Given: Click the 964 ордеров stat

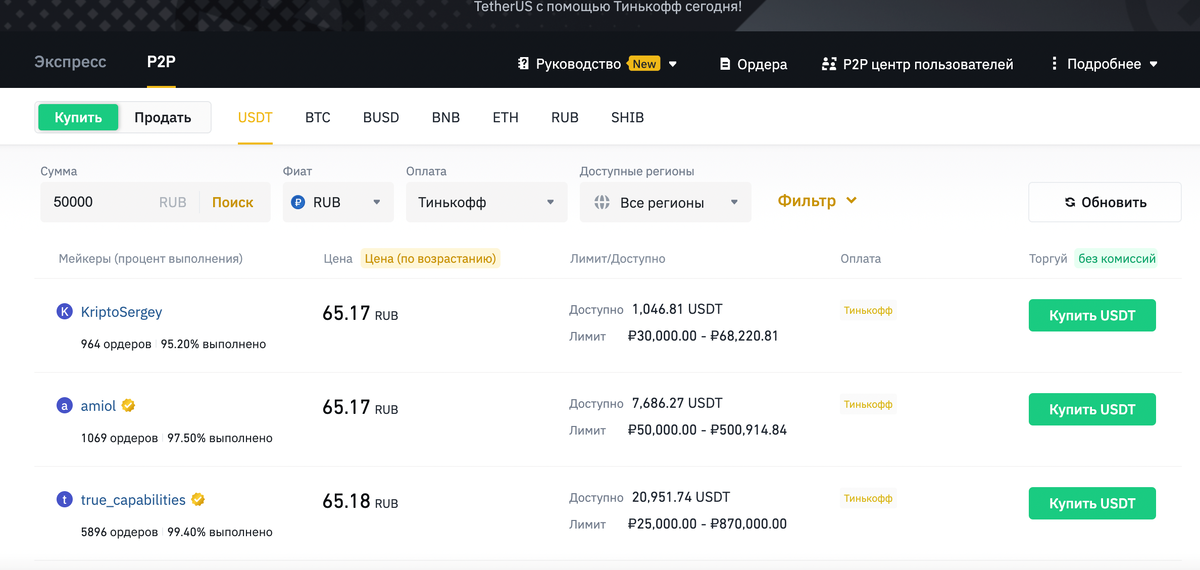Looking at the screenshot, I should pyautogui.click(x=116, y=344).
